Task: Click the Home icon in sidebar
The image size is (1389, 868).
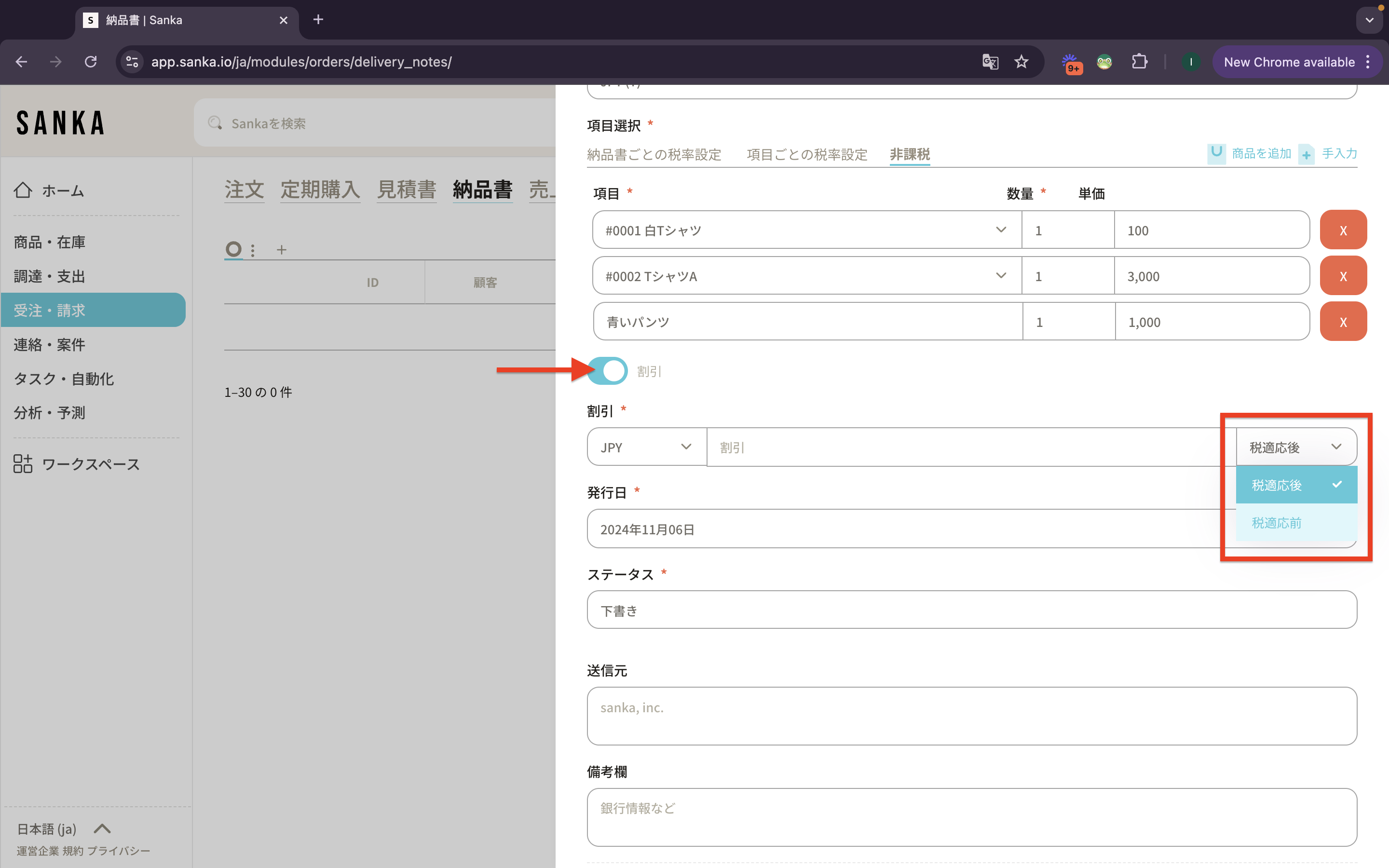Action: click(23, 190)
